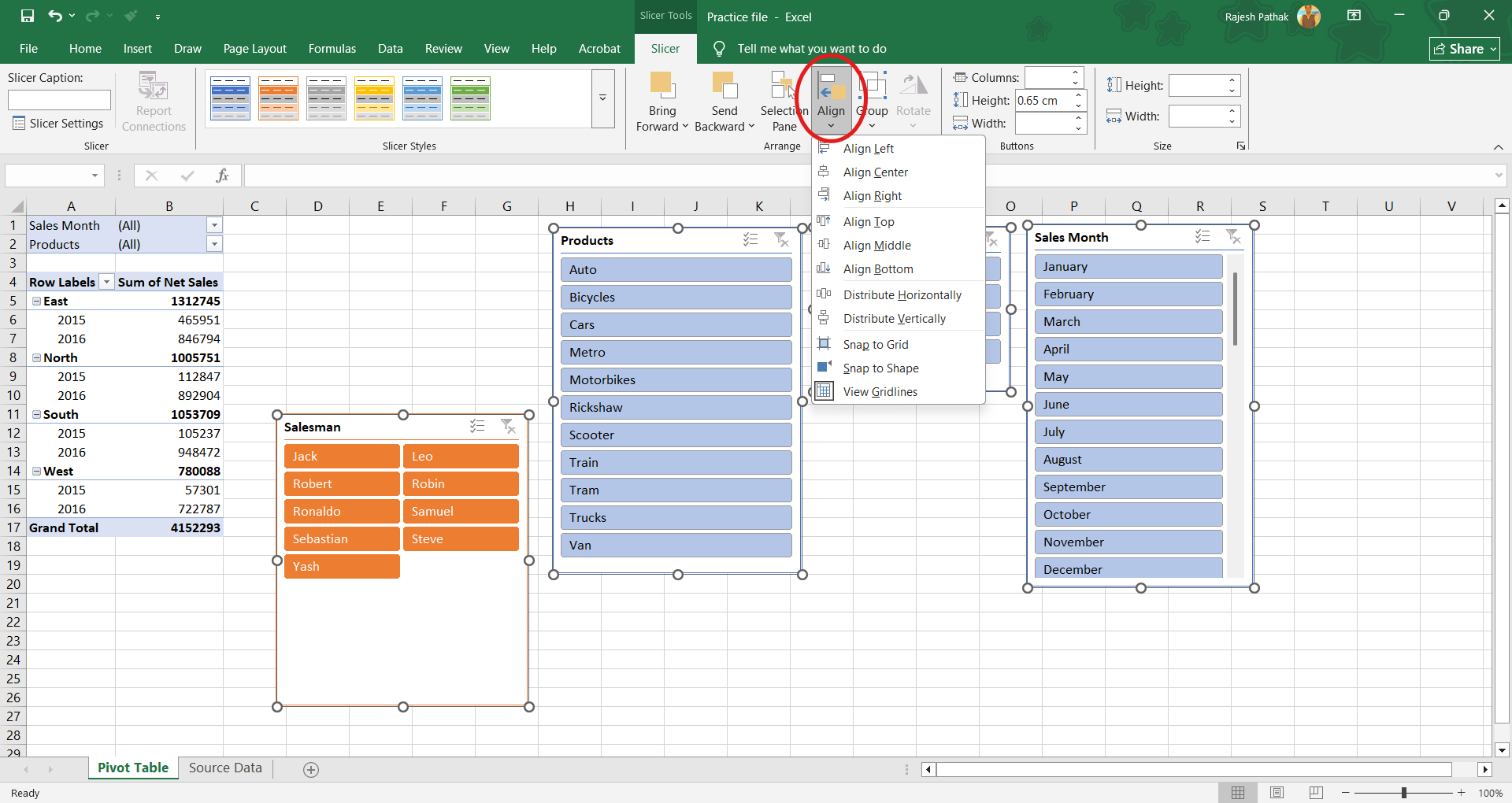Click the Send Backward icon
Viewport: 1512px width, 803px height.
pos(724,87)
